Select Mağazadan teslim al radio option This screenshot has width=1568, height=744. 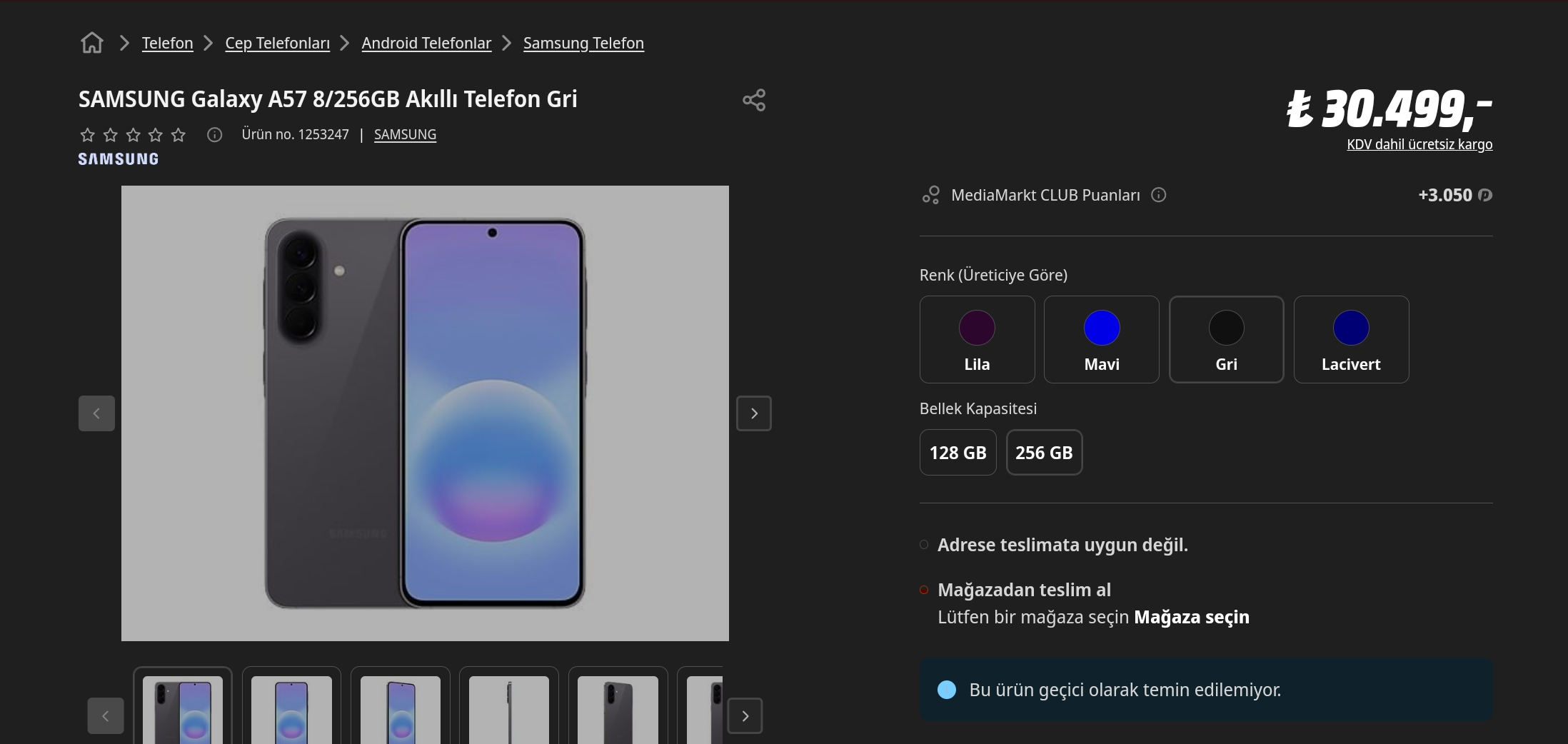pyautogui.click(x=924, y=590)
